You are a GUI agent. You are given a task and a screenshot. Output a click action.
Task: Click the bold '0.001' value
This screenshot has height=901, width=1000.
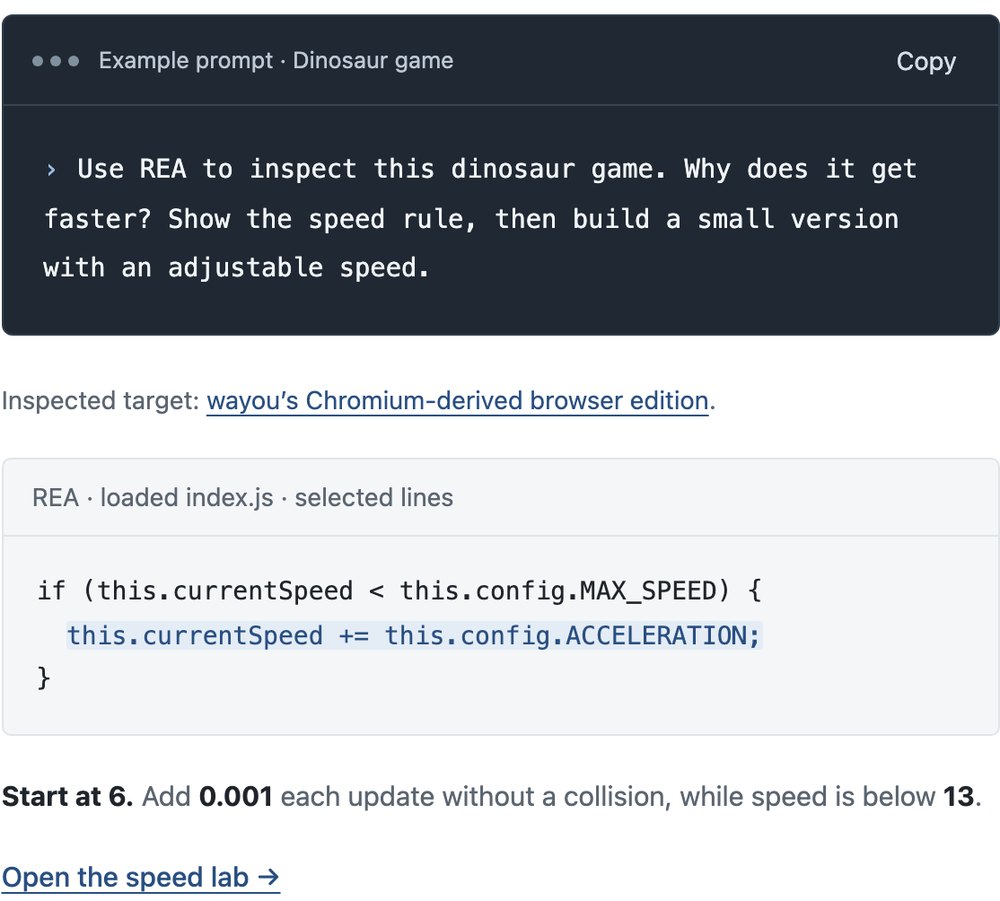click(x=235, y=796)
